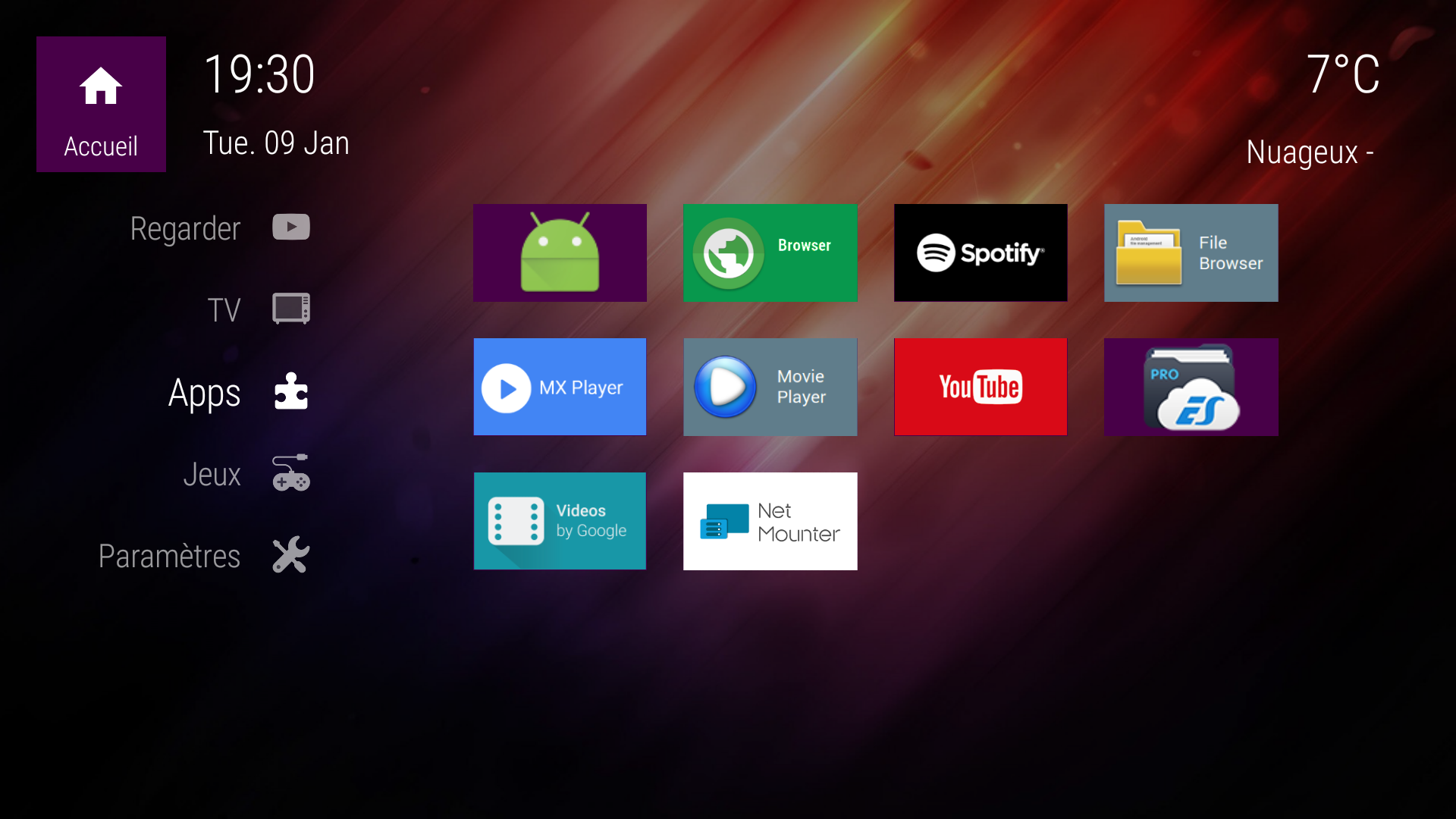Open Videos by Google
This screenshot has height=819, width=1456.
560,521
